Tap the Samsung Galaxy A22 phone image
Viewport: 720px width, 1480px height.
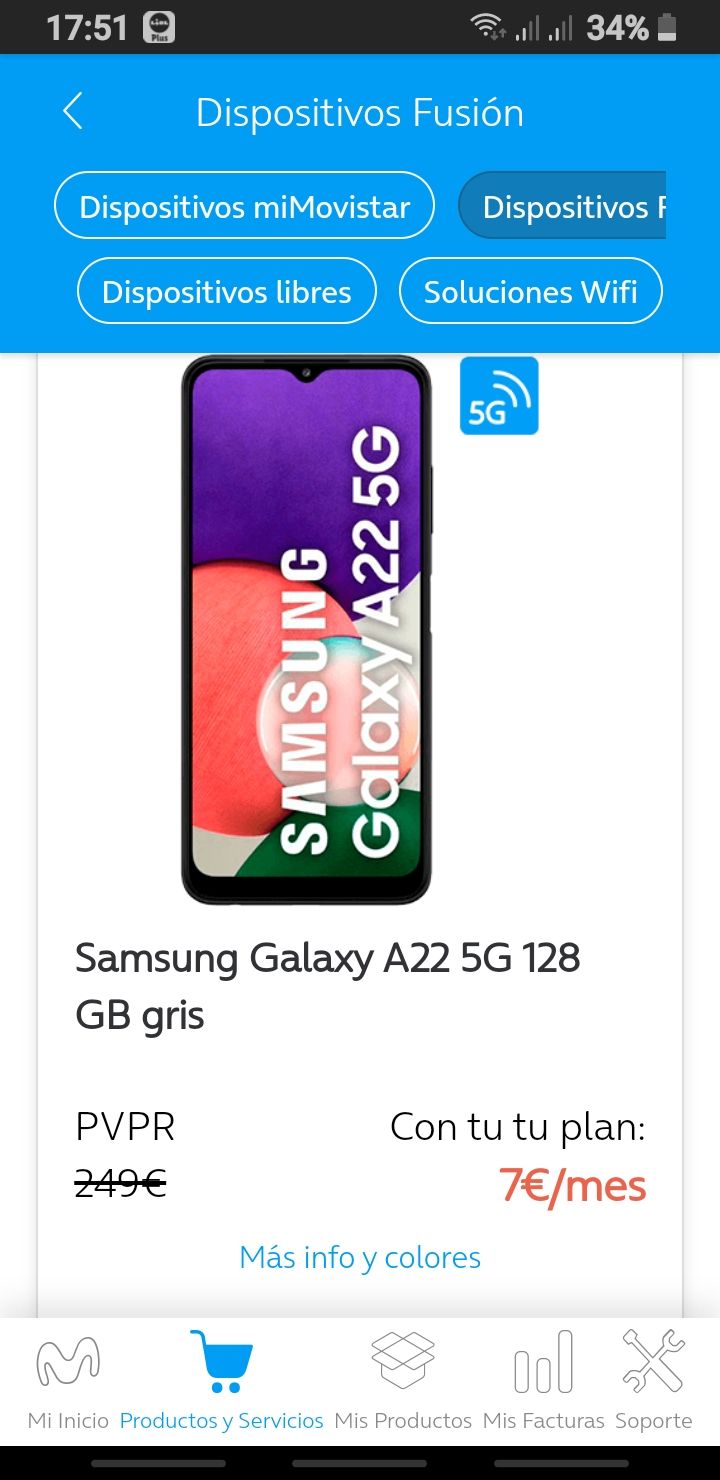[x=306, y=630]
